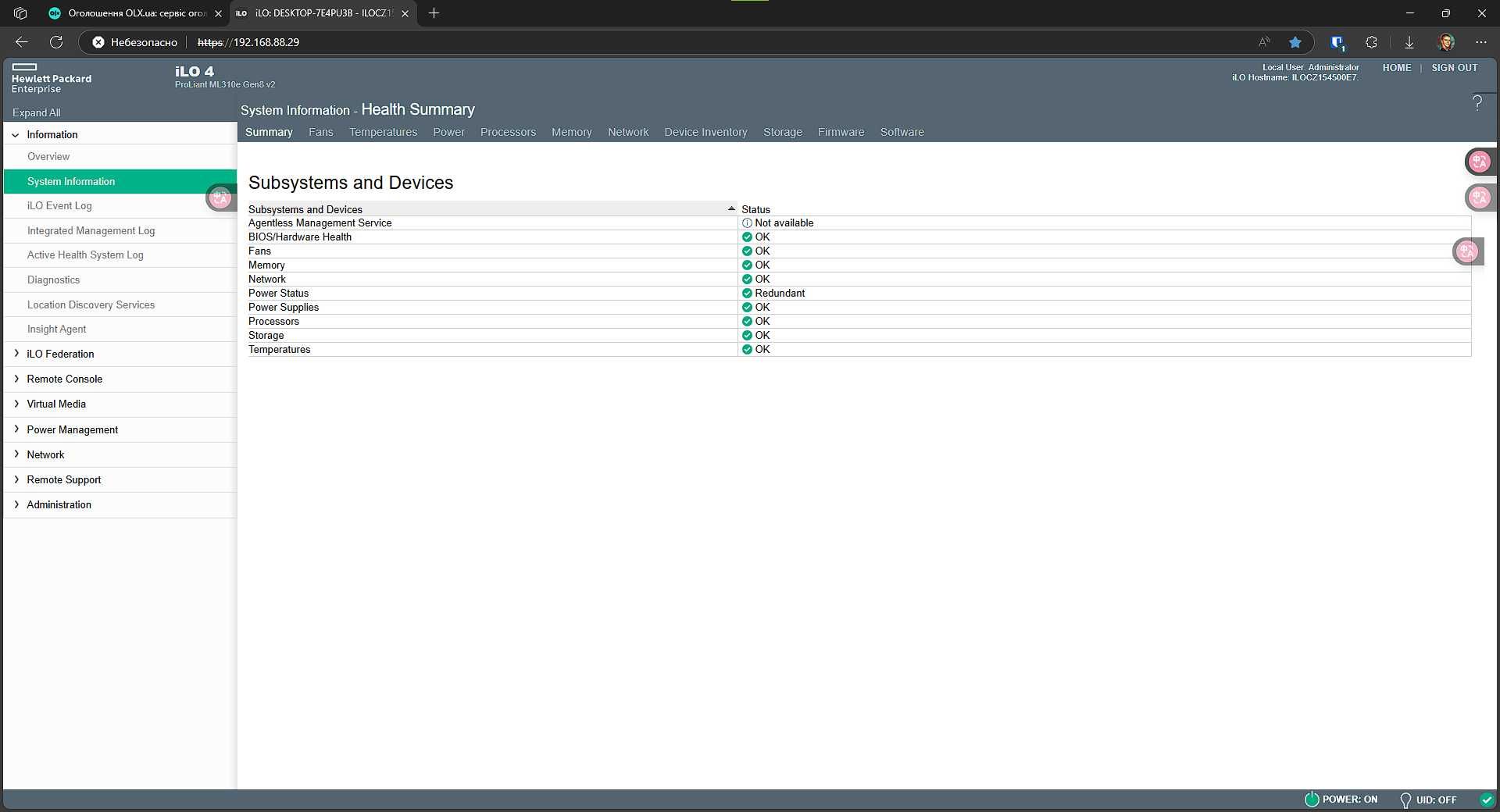Open iLO Event Log
The image size is (1500, 812).
(120, 206)
